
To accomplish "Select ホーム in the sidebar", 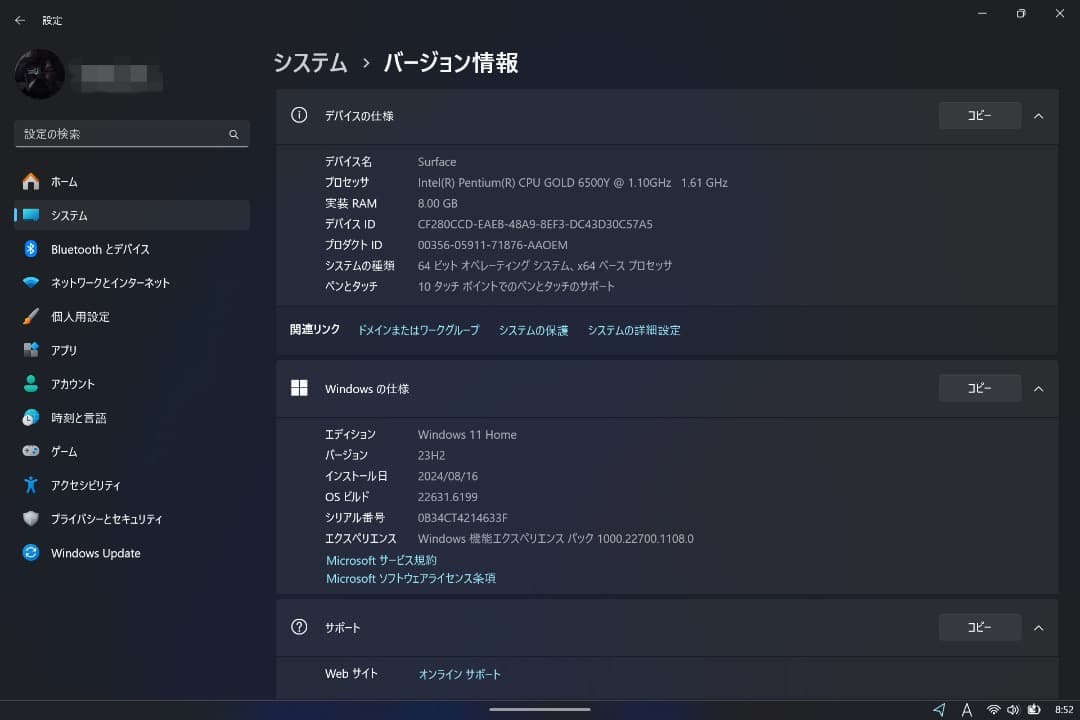I will point(64,182).
